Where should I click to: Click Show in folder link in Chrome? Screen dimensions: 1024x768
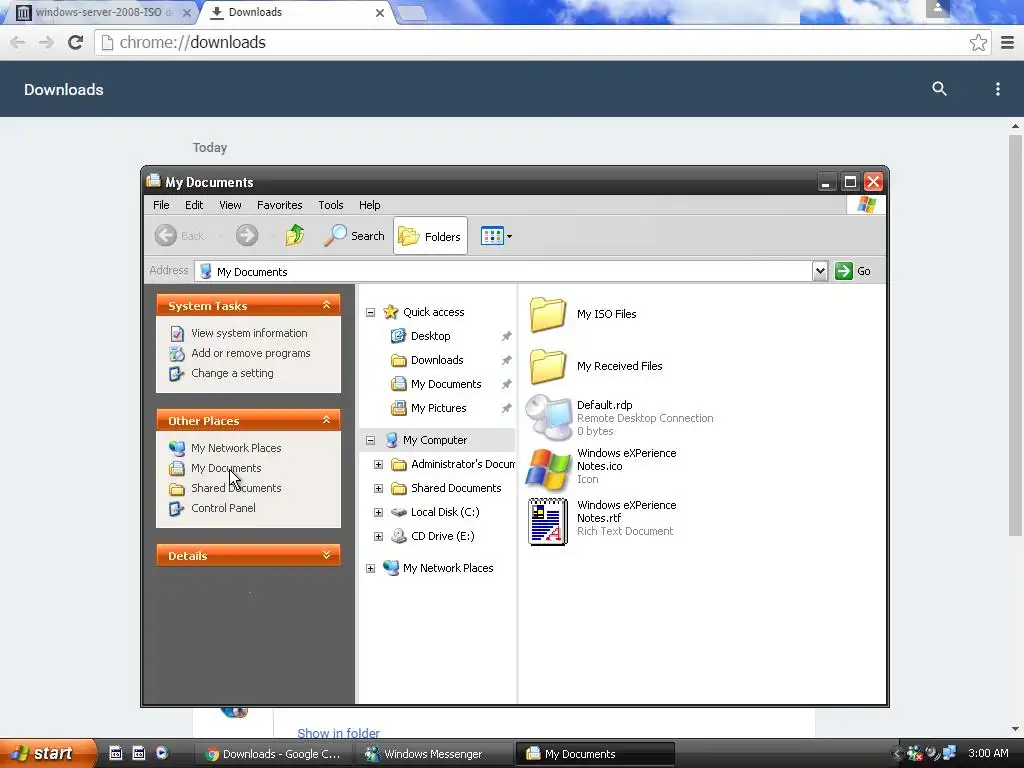click(338, 733)
